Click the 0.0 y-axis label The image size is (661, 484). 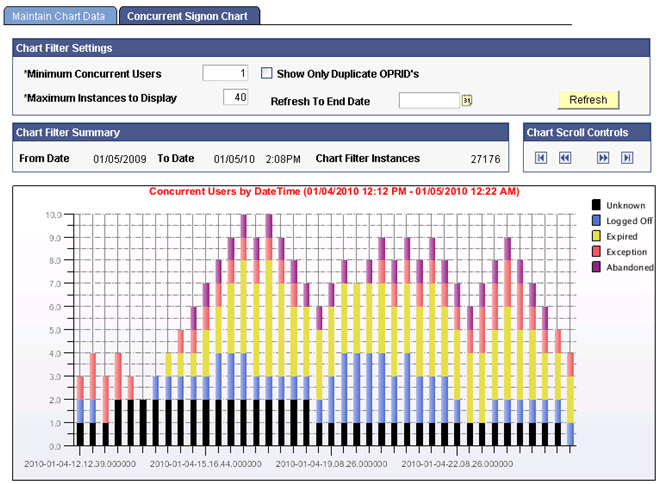click(x=55, y=446)
